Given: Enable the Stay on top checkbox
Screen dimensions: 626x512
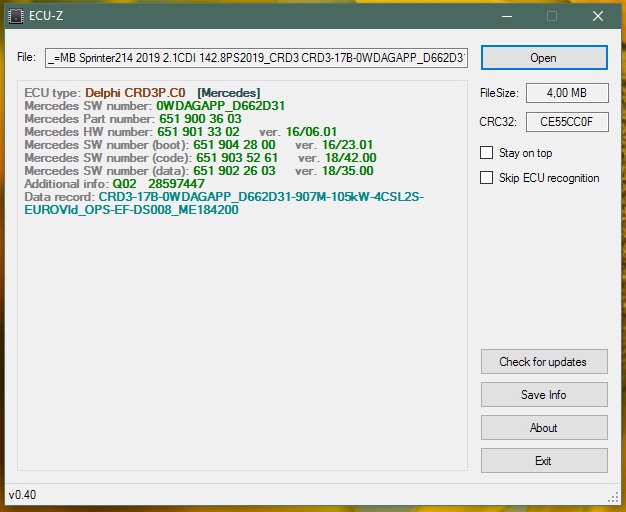Looking at the screenshot, I should (486, 153).
